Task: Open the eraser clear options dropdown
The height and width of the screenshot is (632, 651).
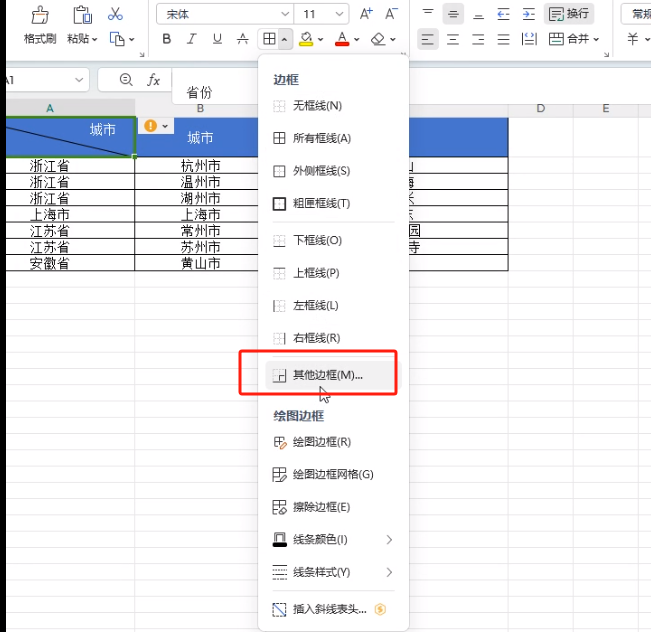Action: tap(393, 39)
